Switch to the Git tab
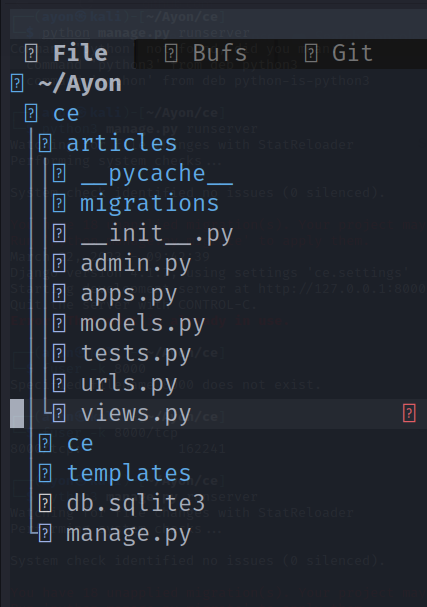Image resolution: width=427 pixels, height=607 pixels. [x=352, y=53]
